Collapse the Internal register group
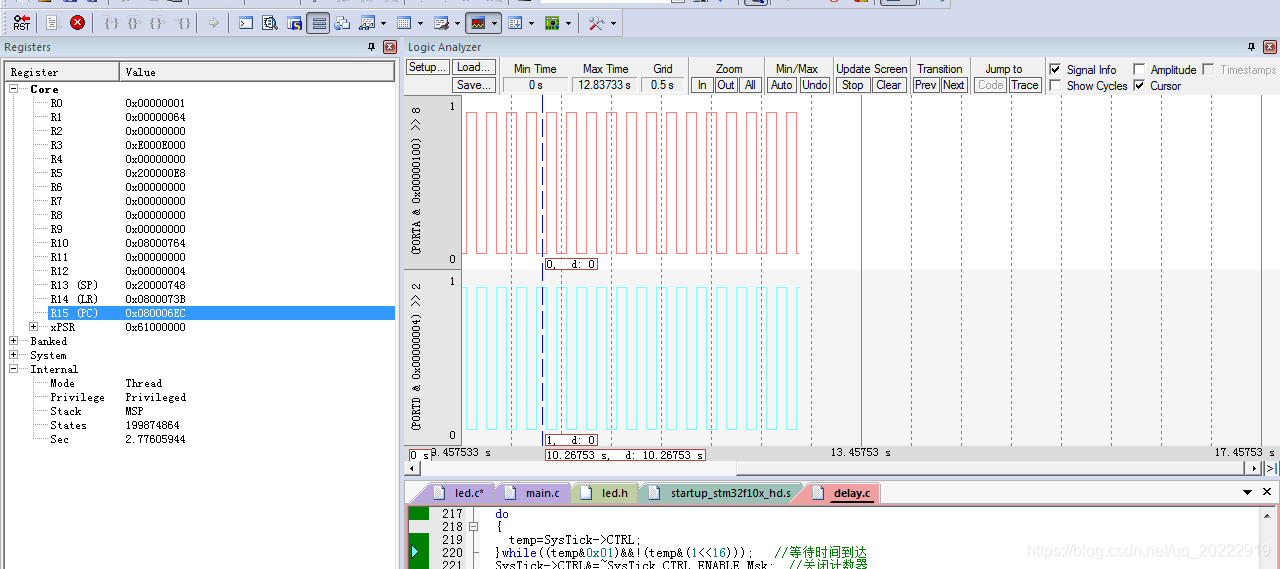The height and width of the screenshot is (569, 1280). pyautogui.click(x=14, y=369)
